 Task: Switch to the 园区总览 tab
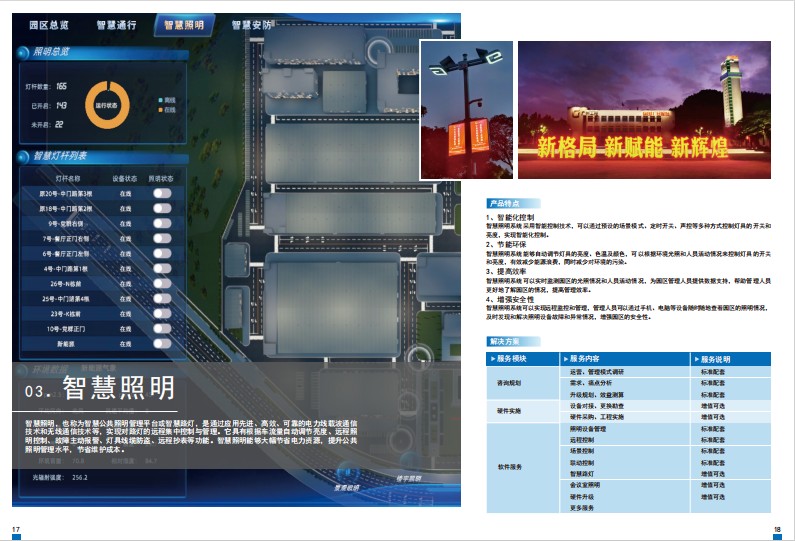[48, 24]
